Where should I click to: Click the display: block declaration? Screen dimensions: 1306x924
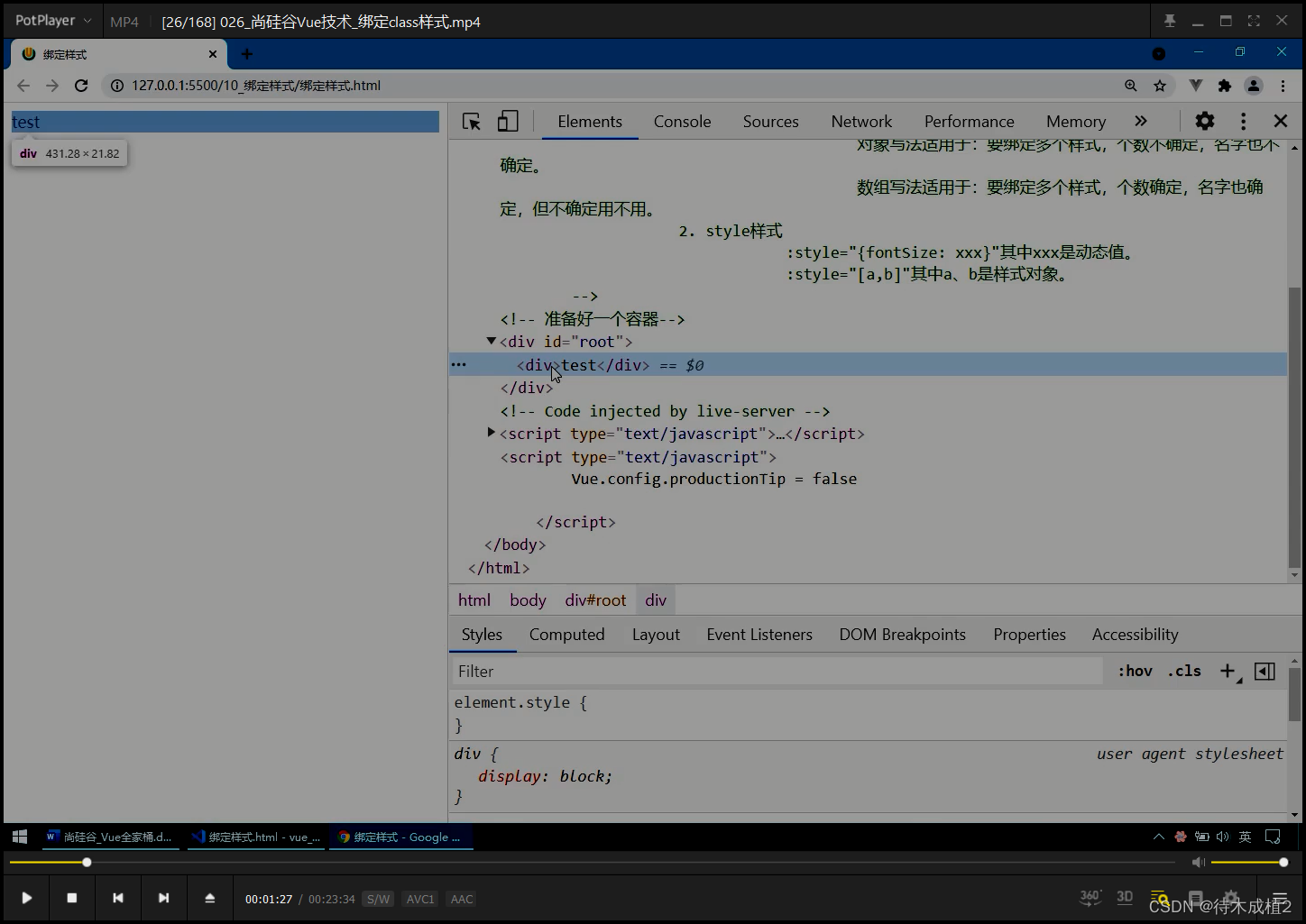point(546,776)
